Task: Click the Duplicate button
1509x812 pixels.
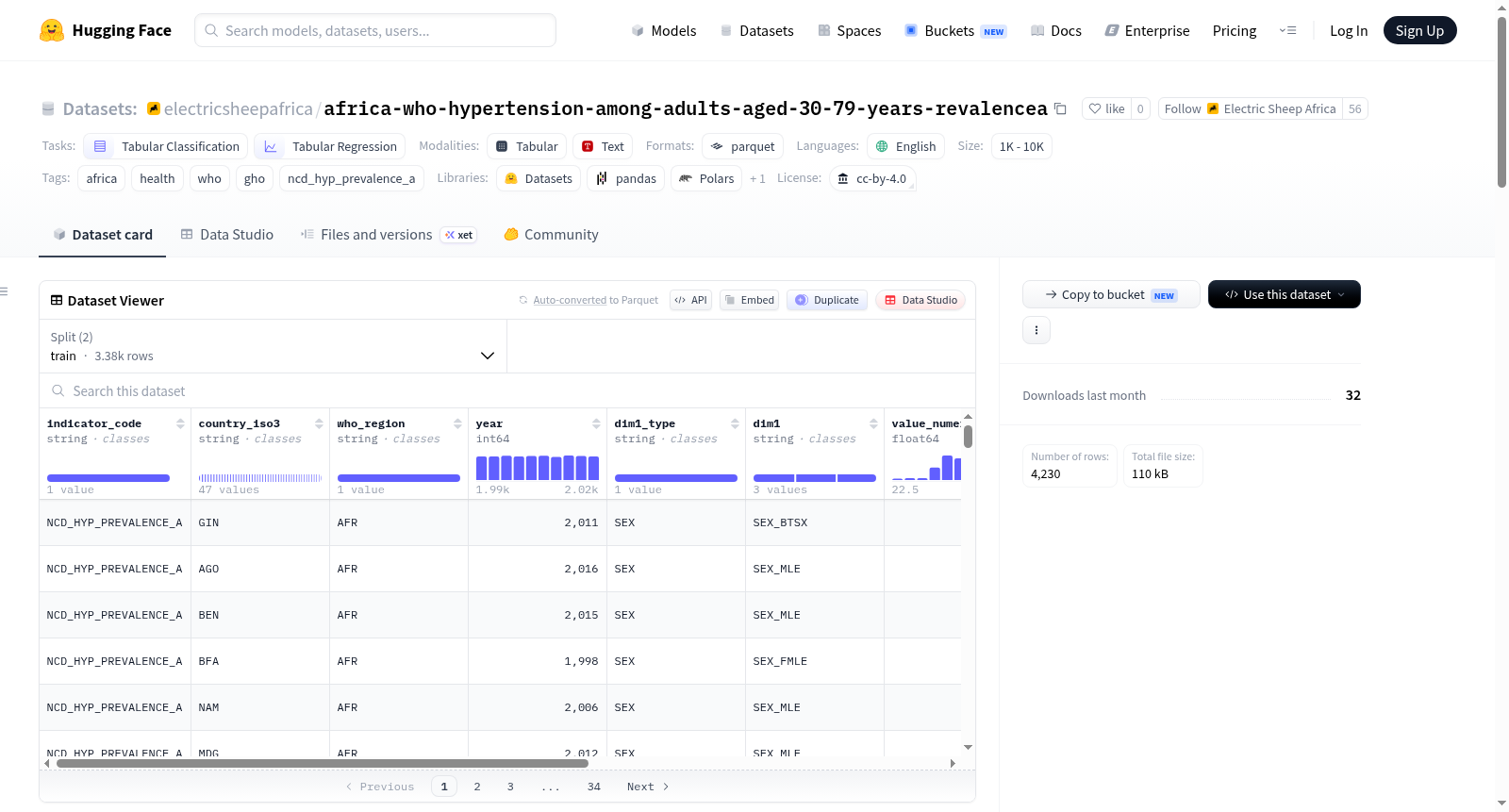Action: (x=827, y=300)
